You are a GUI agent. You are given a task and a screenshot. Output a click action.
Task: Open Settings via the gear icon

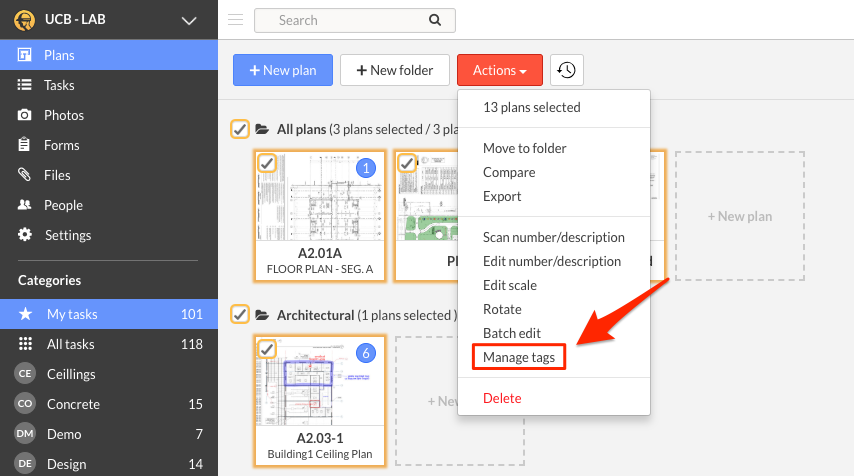tap(25, 235)
